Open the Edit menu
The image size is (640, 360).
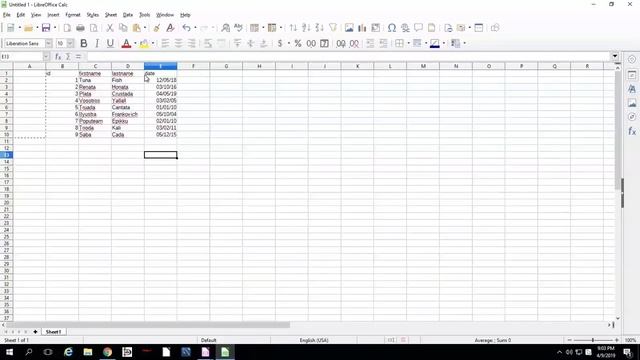tap(20, 15)
